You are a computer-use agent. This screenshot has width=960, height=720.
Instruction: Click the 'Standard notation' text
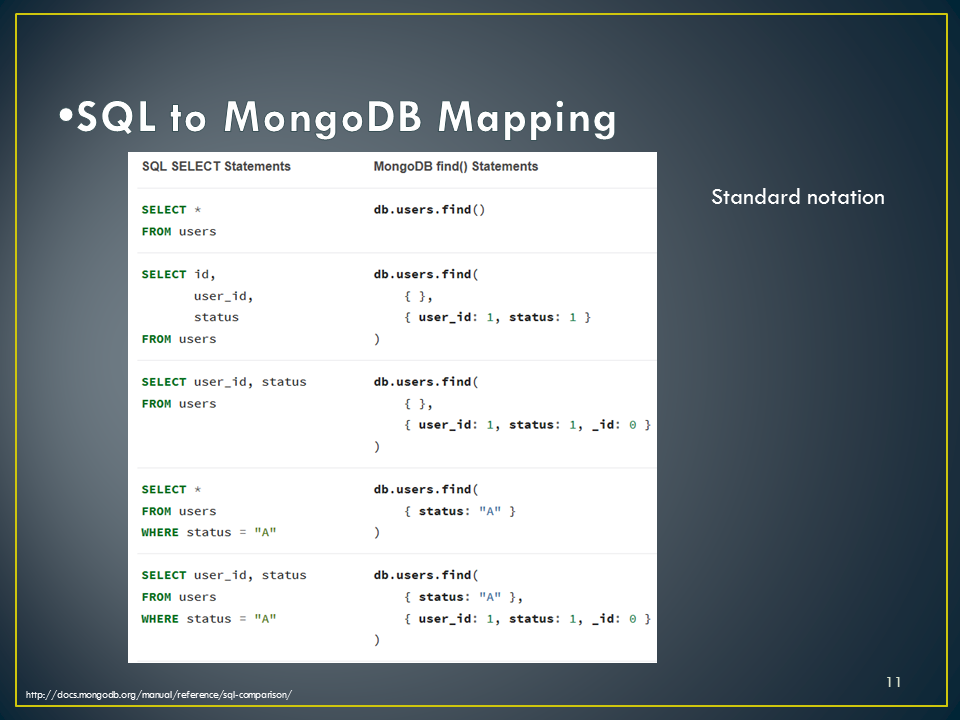[798, 197]
